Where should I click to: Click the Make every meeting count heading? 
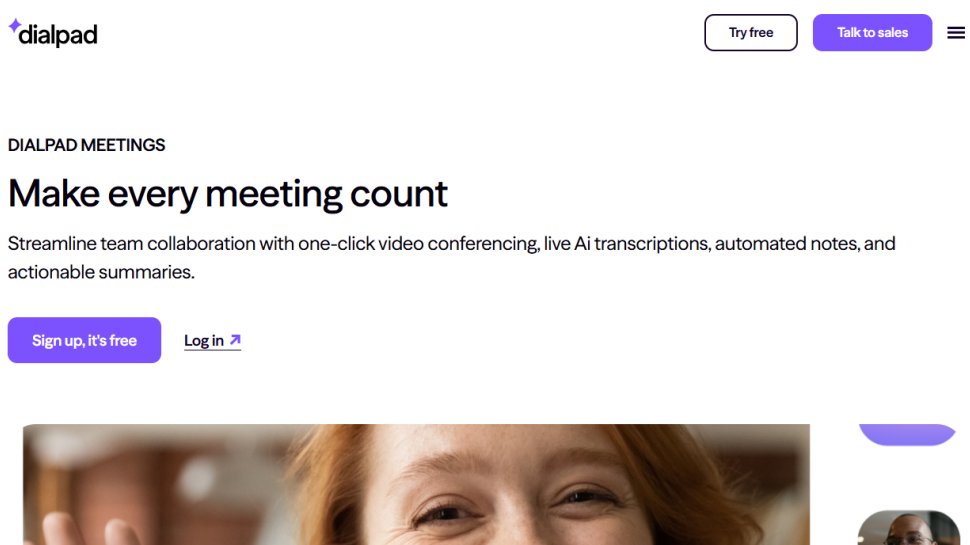pos(228,194)
